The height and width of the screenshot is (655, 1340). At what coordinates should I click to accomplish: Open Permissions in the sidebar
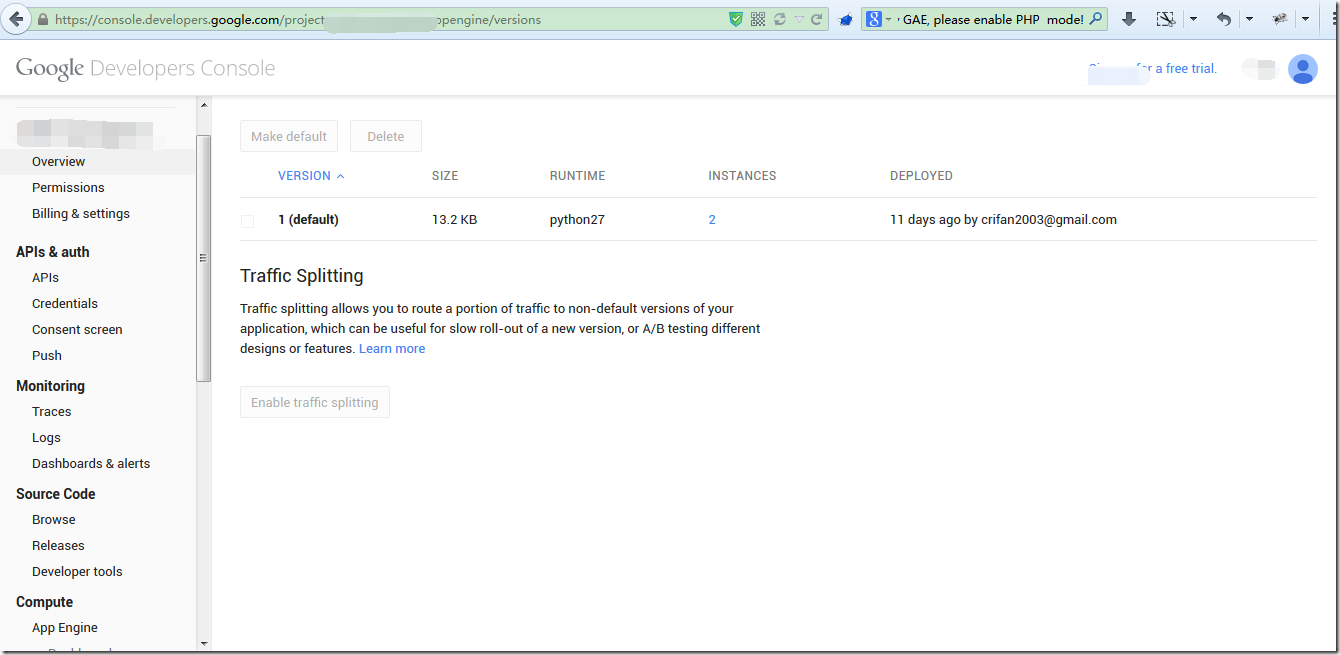68,188
